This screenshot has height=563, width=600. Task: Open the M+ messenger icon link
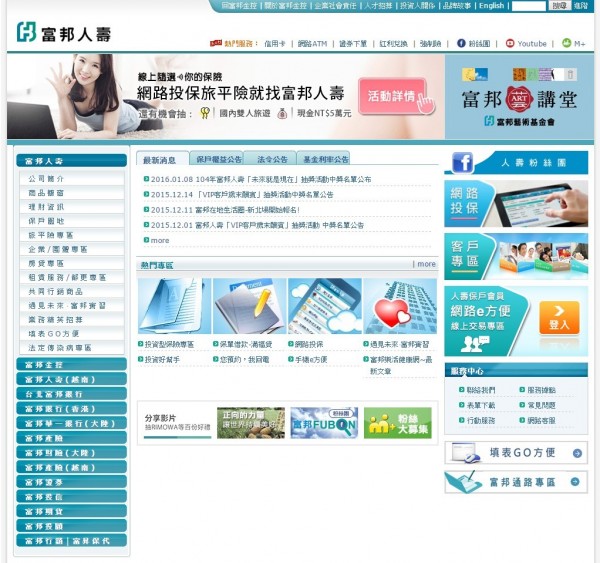pyautogui.click(x=566, y=43)
